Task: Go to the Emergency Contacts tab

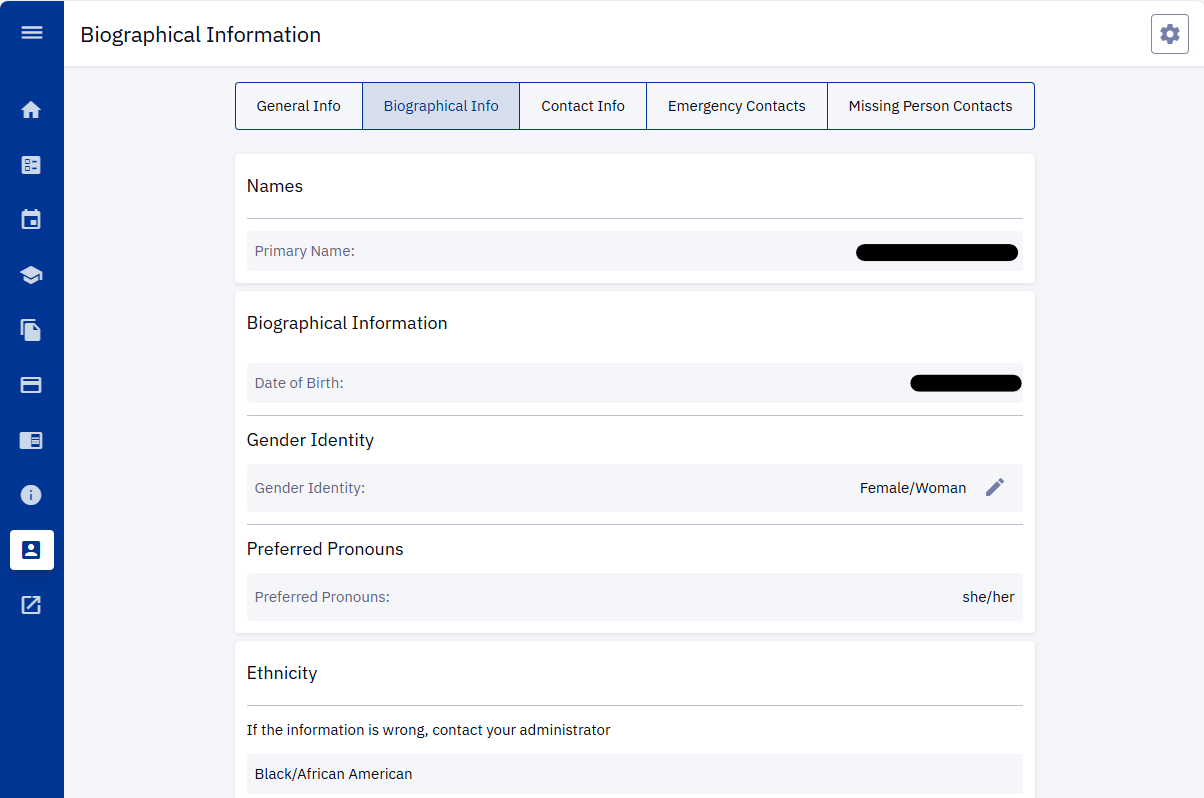Action: coord(737,106)
